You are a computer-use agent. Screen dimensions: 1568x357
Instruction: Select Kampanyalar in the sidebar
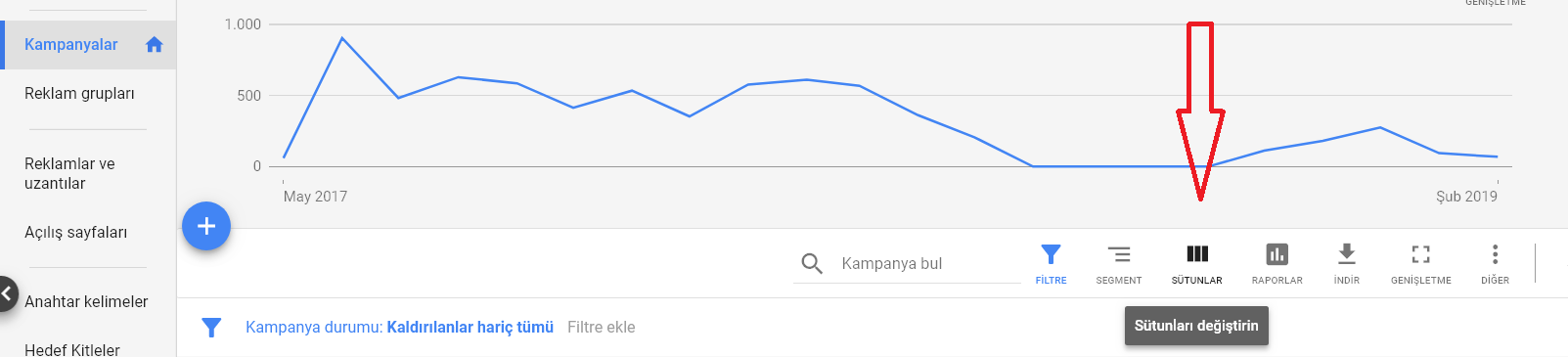[x=71, y=44]
